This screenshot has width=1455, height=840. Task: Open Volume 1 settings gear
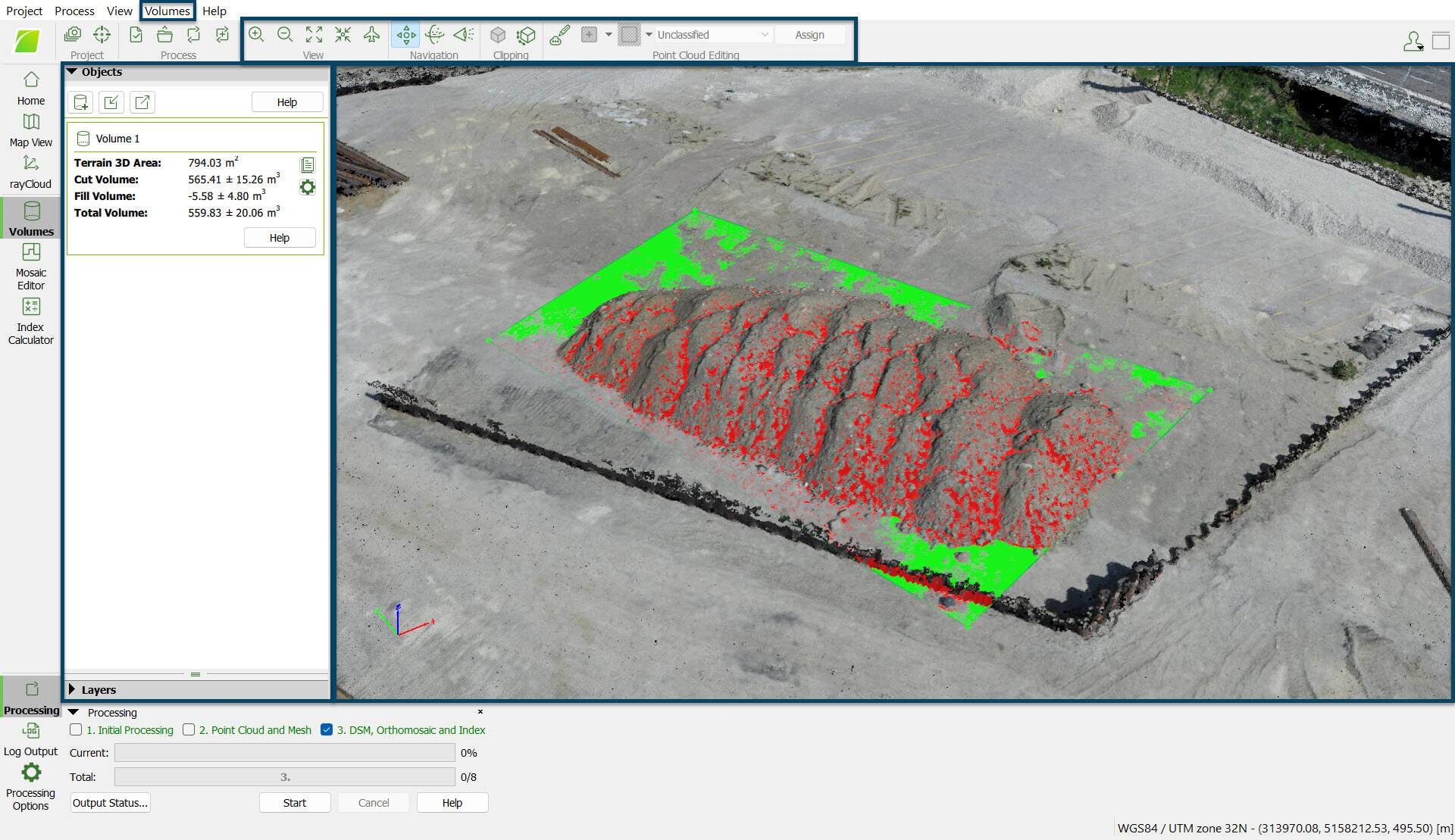point(308,187)
